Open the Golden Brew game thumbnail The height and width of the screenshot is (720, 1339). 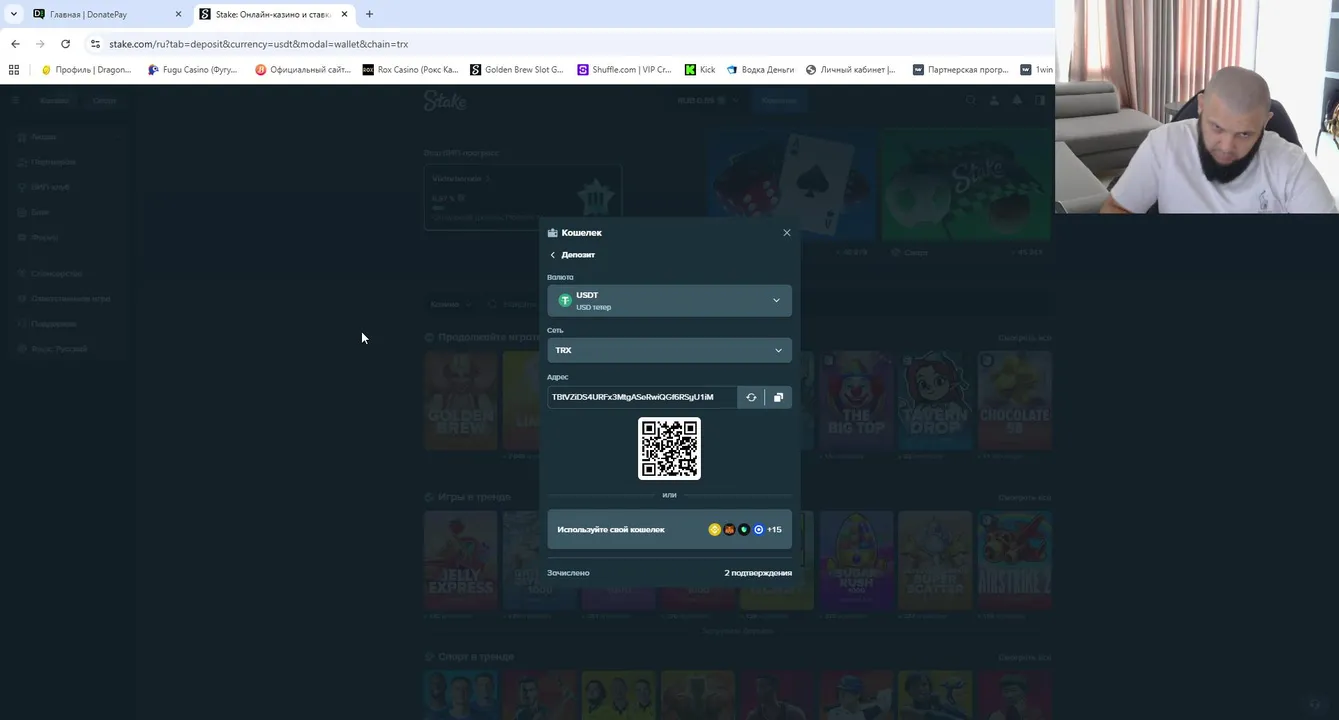pos(461,400)
